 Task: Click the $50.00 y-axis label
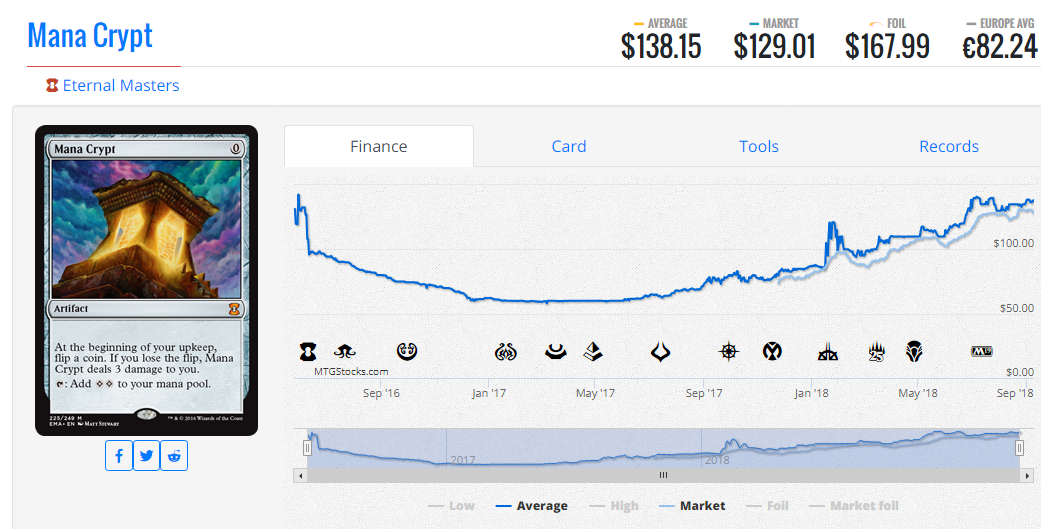click(x=1017, y=308)
